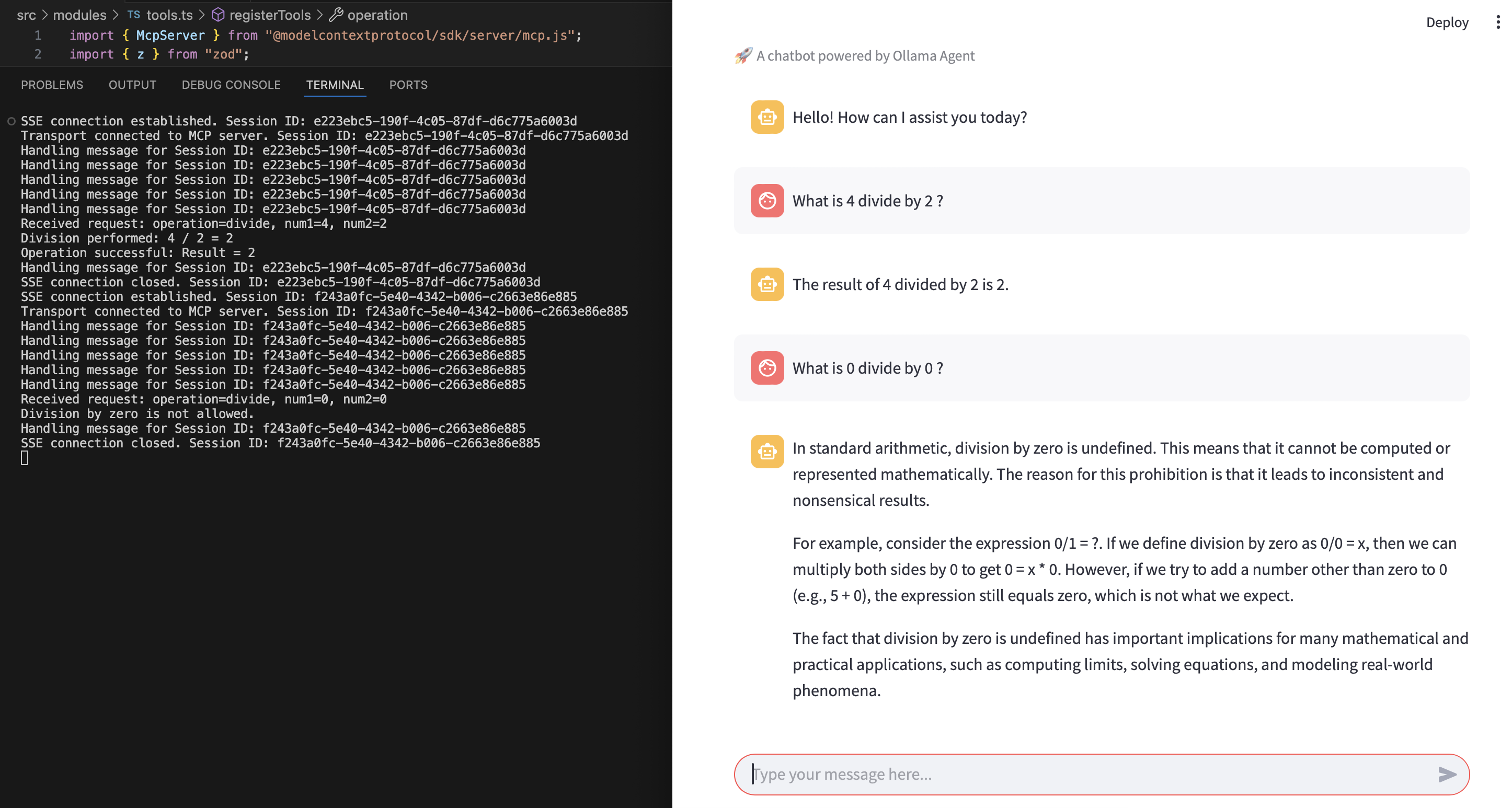Click "Received request: operation=divide, num1=4, num2=2" line
Image resolution: width=1512 pixels, height=808 pixels.
(x=204, y=224)
